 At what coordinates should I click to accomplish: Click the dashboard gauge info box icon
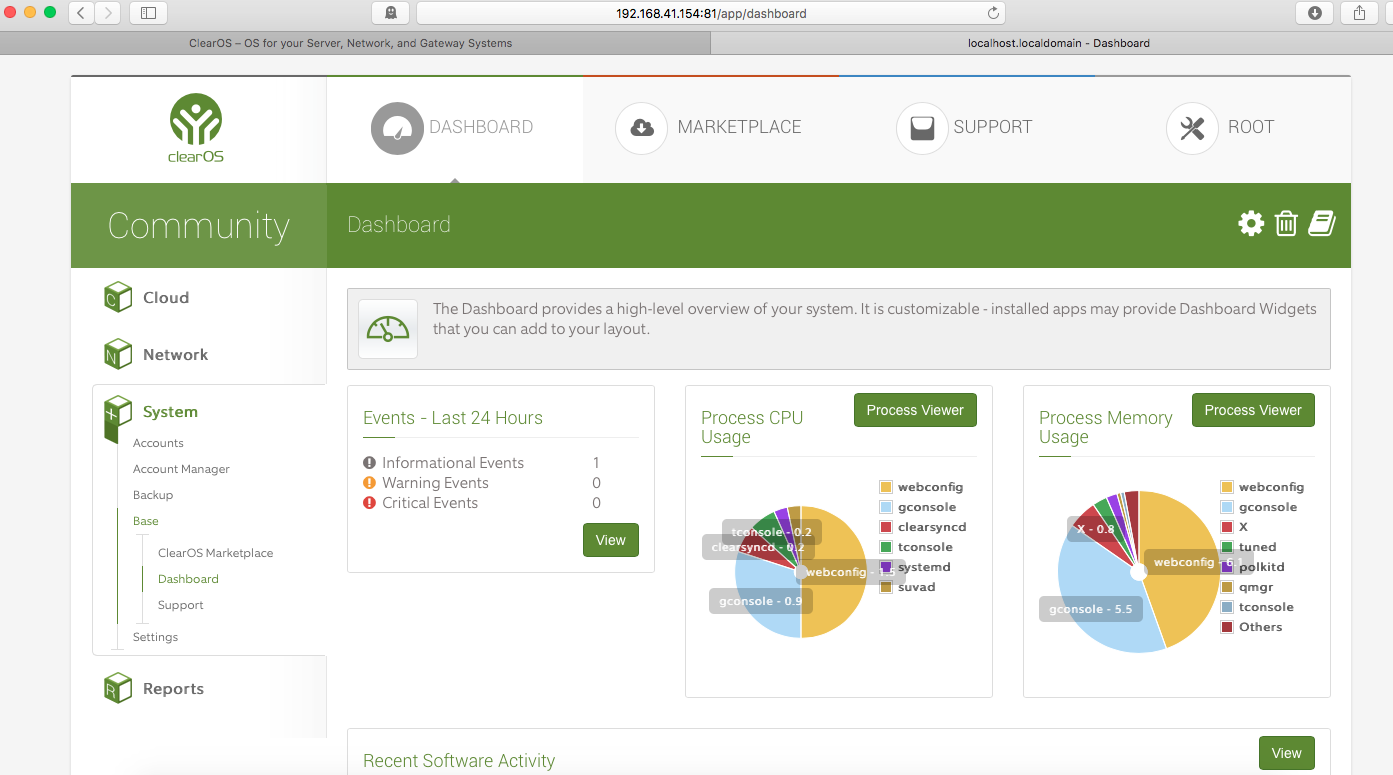pos(388,329)
